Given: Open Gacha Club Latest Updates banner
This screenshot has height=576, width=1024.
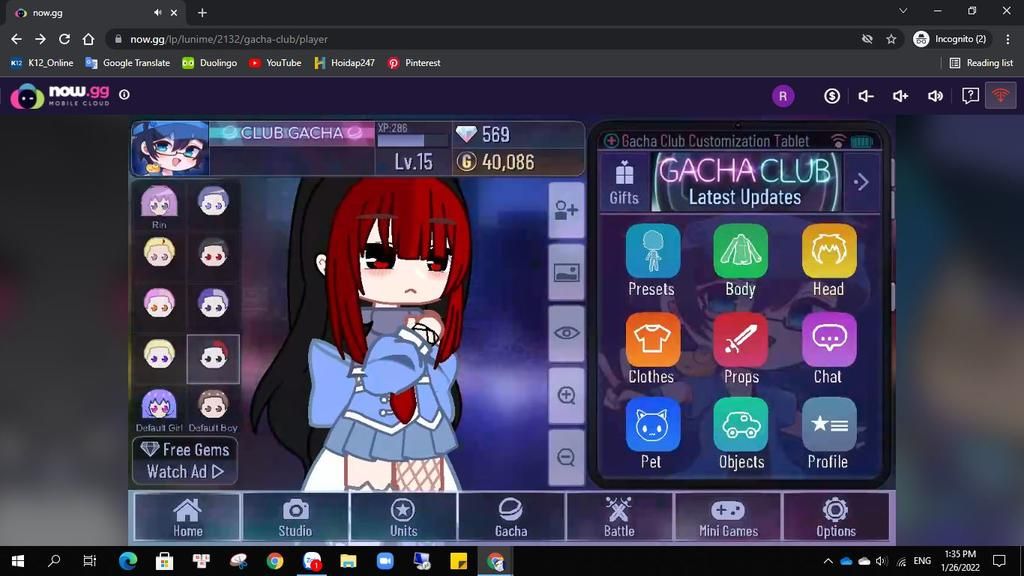Looking at the screenshot, I should pyautogui.click(x=745, y=182).
